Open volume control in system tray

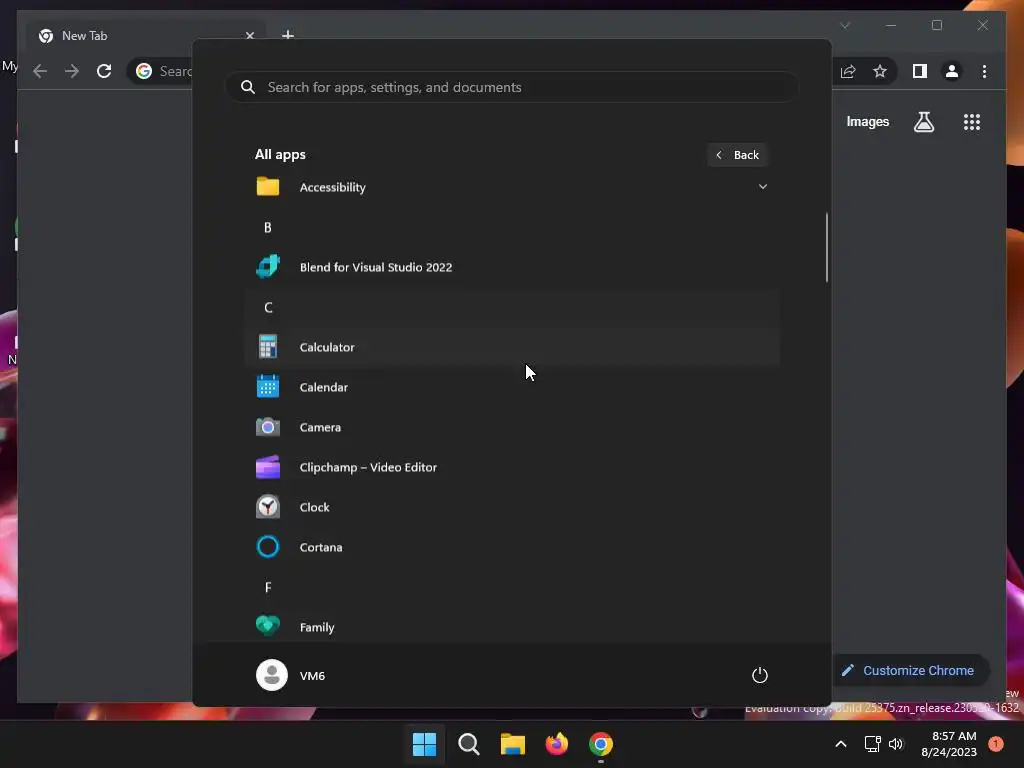tap(896, 744)
